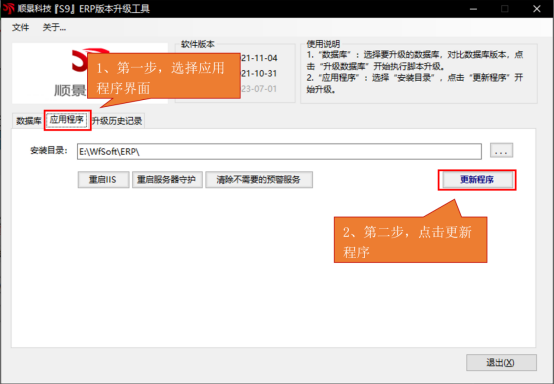
Task: Click the version date ending 21-10-31
Action: [x=259, y=73]
